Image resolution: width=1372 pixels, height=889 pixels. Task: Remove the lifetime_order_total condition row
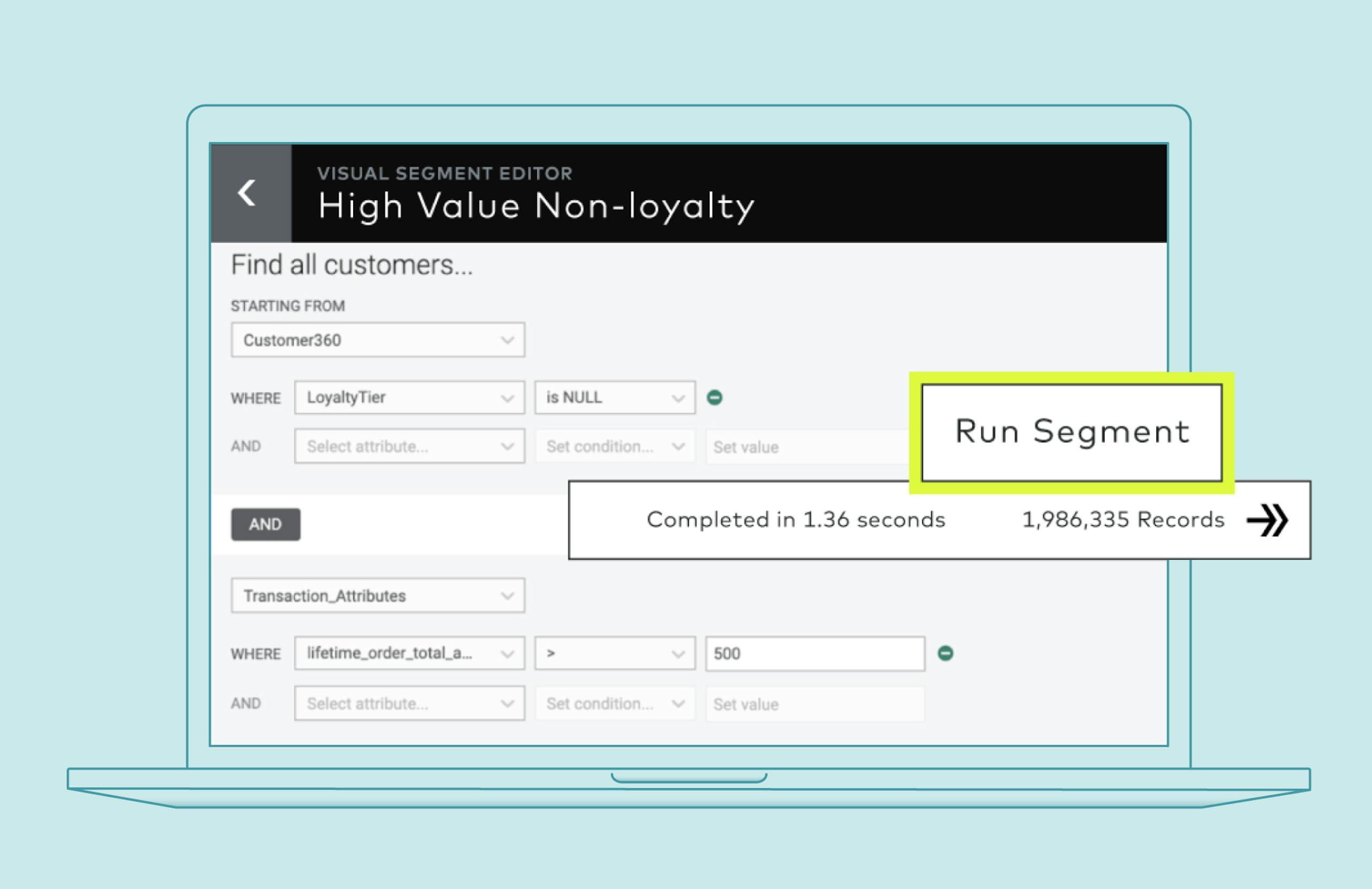click(945, 653)
